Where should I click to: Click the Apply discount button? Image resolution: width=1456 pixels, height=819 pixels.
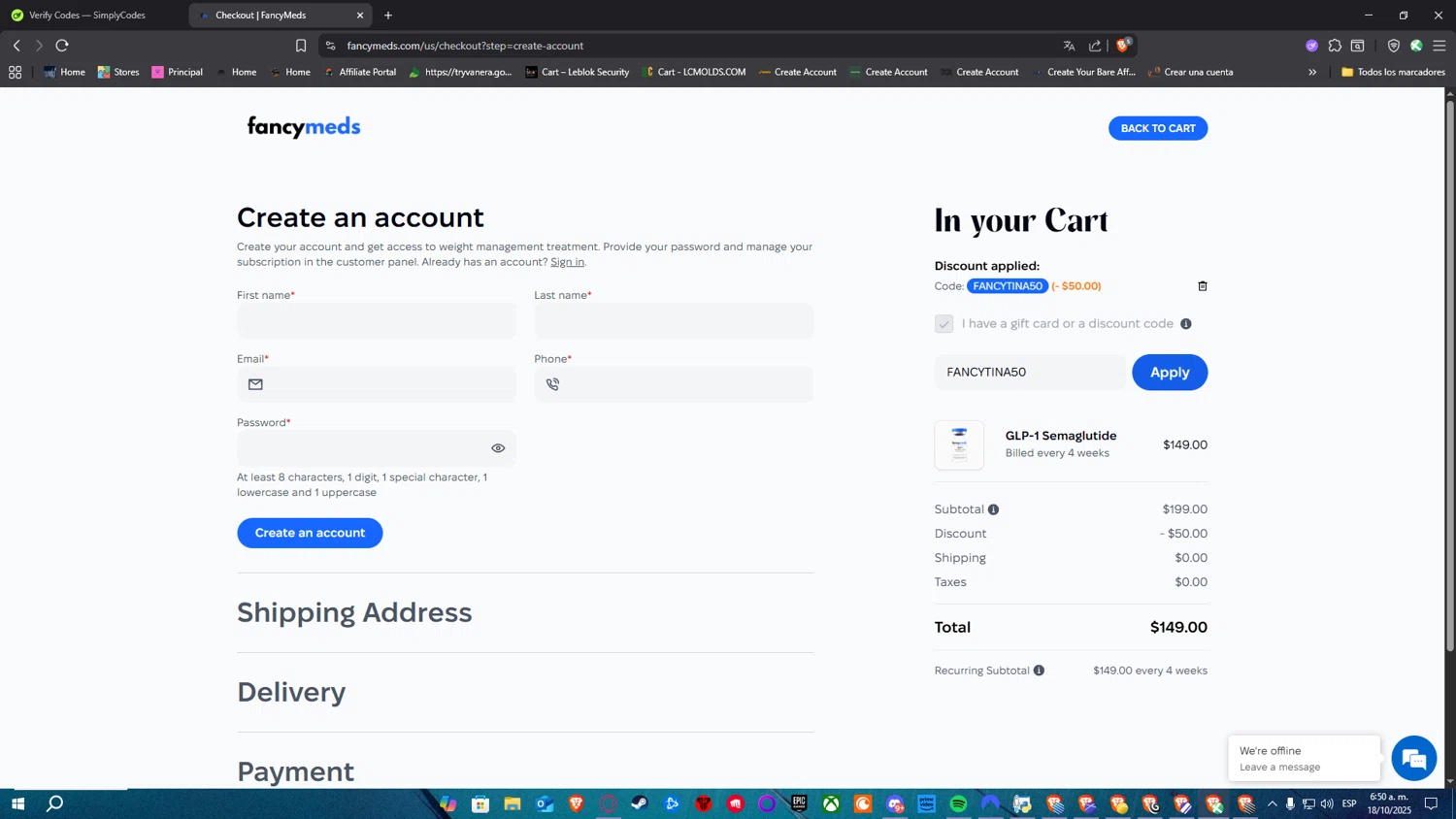[1170, 373]
